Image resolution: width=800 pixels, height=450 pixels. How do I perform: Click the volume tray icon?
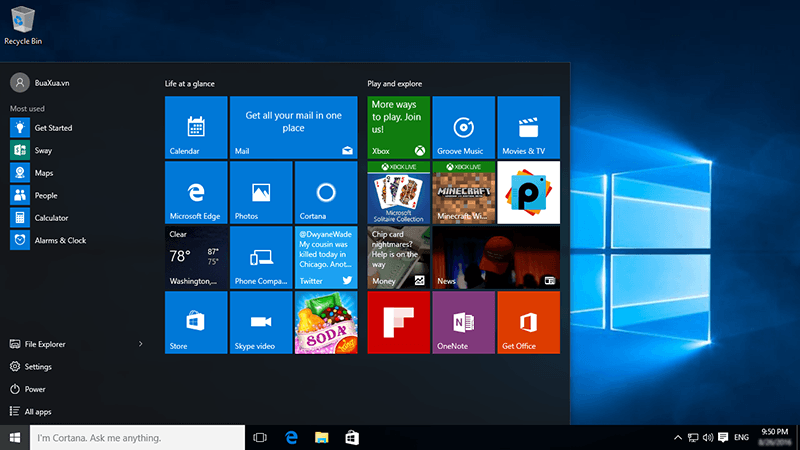pyautogui.click(x=708, y=437)
